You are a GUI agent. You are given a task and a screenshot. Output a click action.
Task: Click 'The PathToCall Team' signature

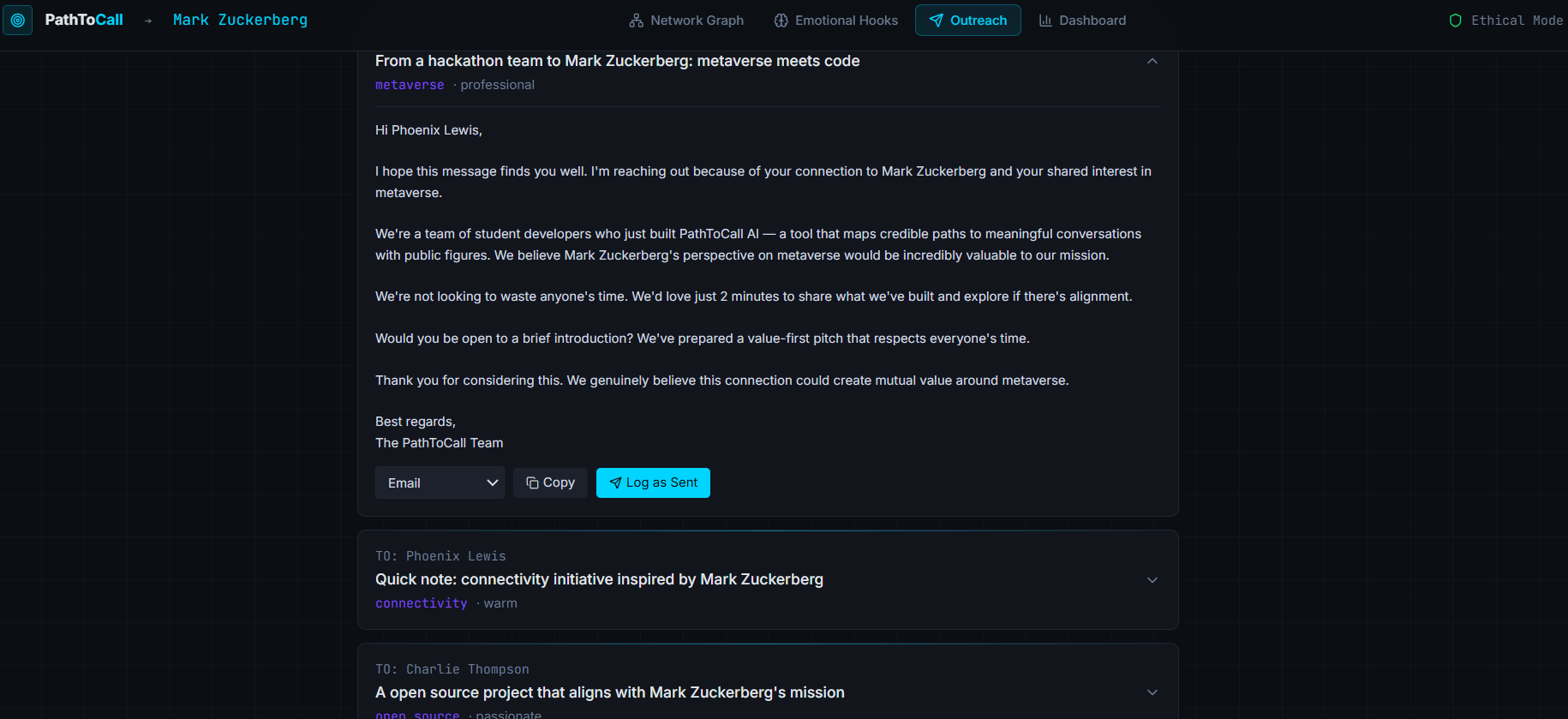coord(439,443)
